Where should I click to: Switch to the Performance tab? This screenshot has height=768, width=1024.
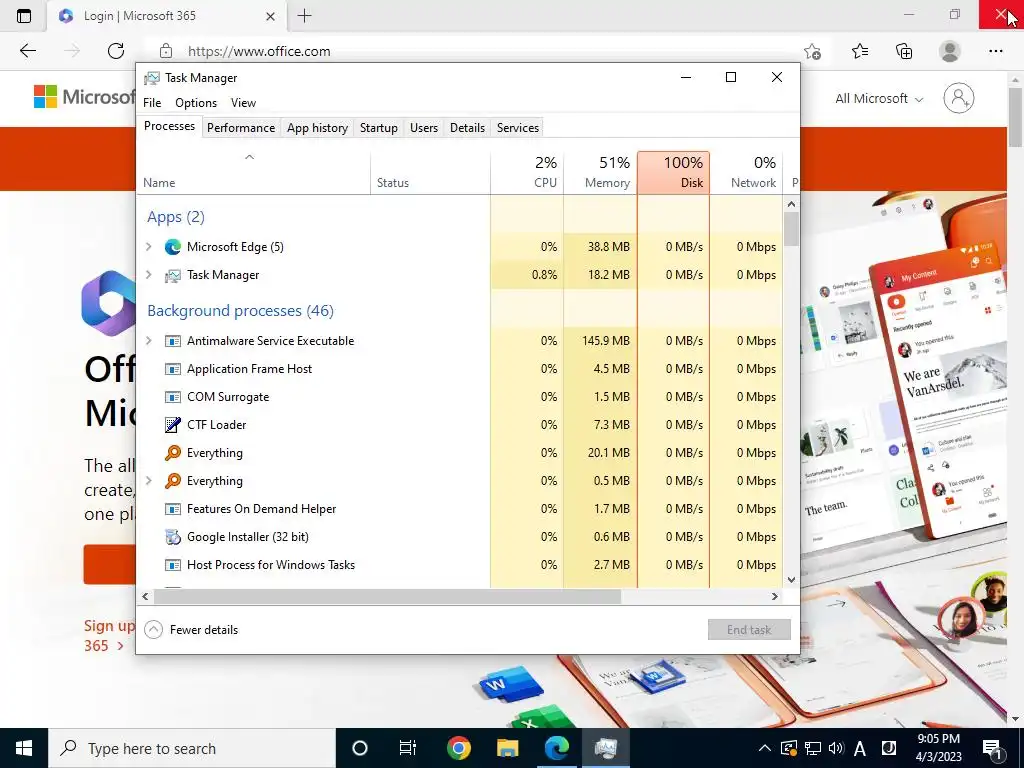point(241,128)
